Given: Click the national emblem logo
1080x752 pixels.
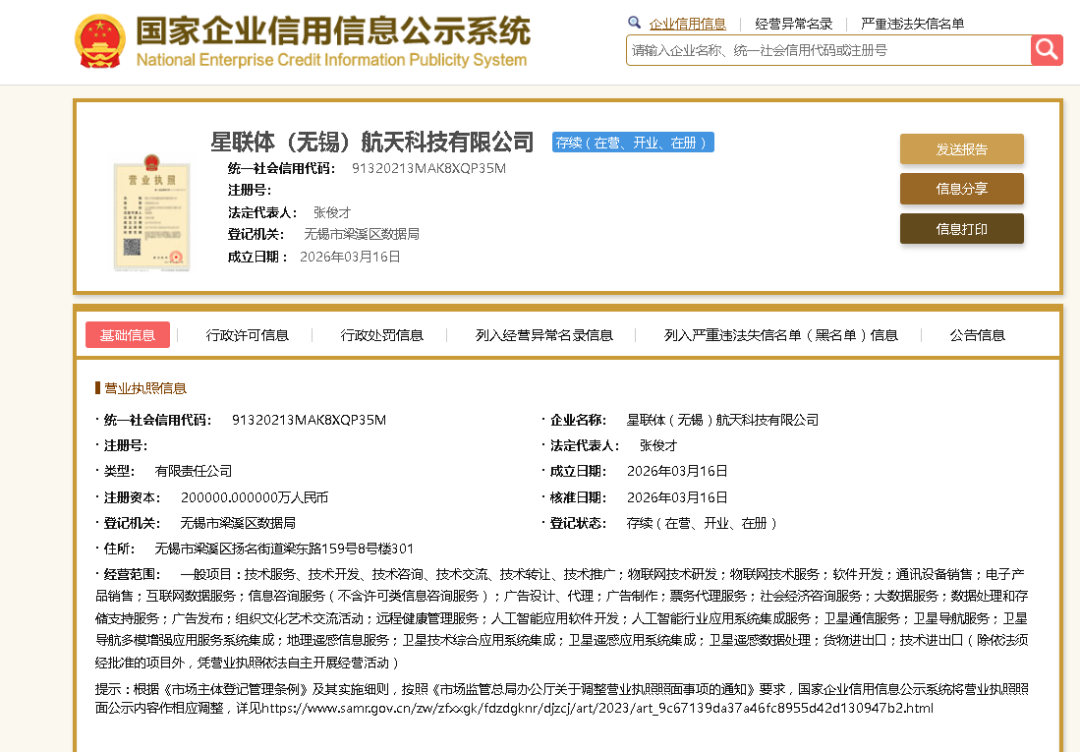Looking at the screenshot, I should tap(100, 43).
